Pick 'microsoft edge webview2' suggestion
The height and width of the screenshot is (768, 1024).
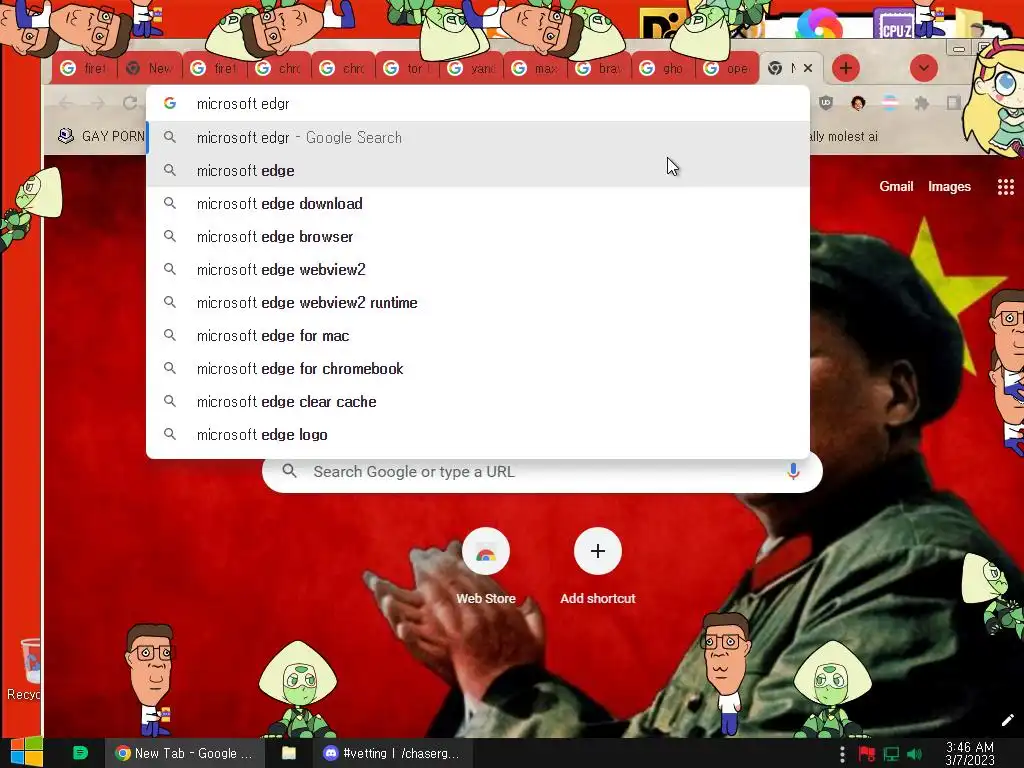478,270
